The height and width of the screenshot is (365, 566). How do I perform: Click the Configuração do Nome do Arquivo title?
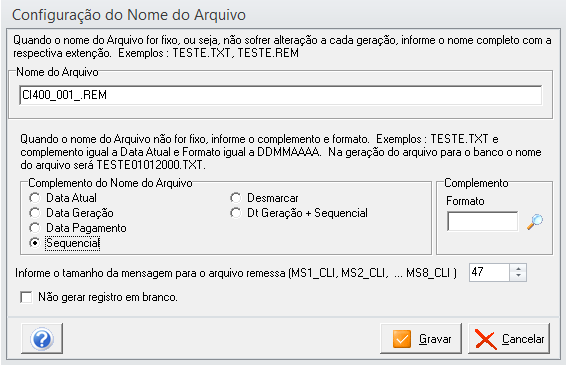[x=129, y=15]
